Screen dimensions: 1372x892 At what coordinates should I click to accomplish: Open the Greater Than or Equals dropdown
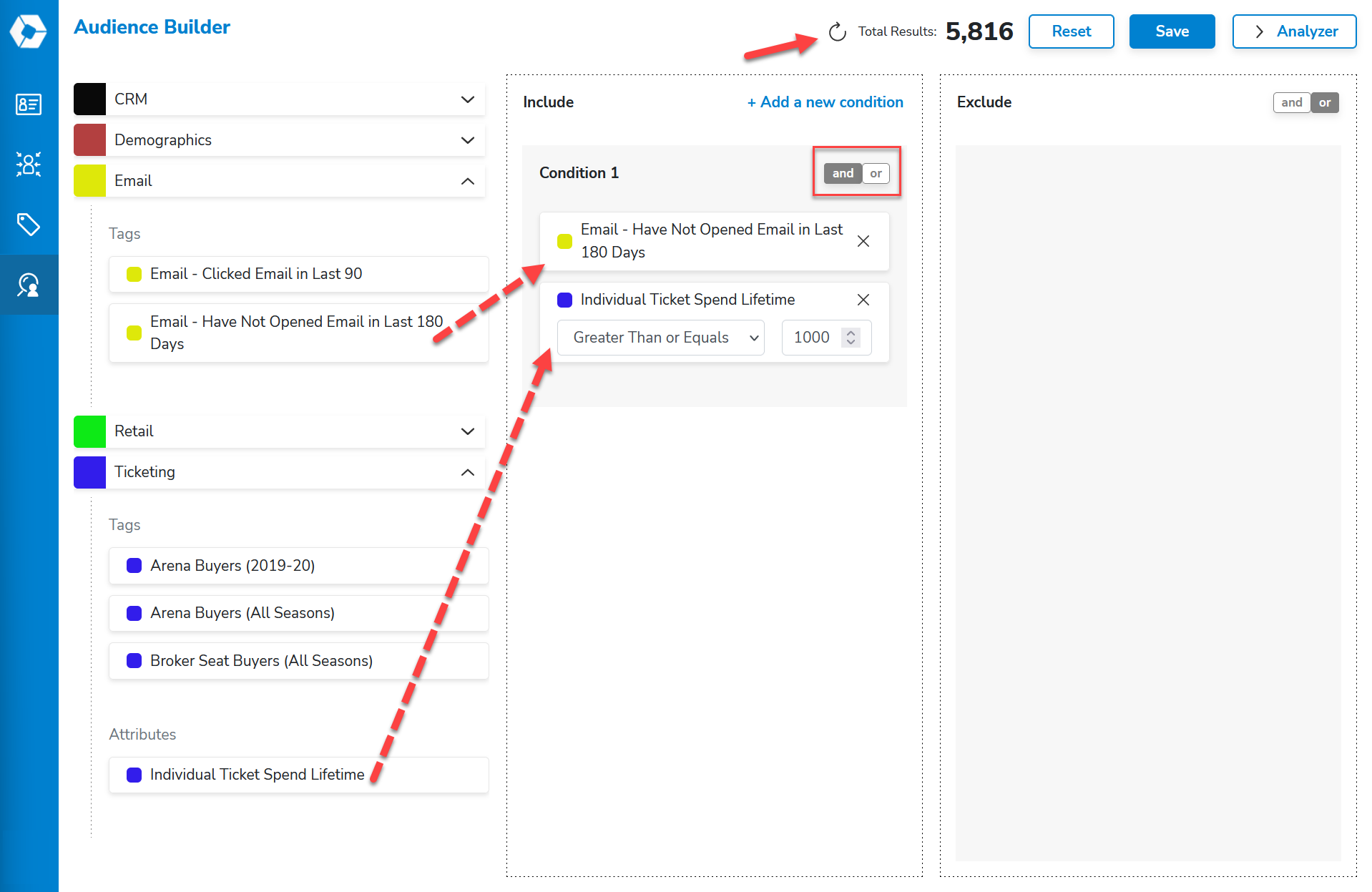pyautogui.click(x=661, y=338)
